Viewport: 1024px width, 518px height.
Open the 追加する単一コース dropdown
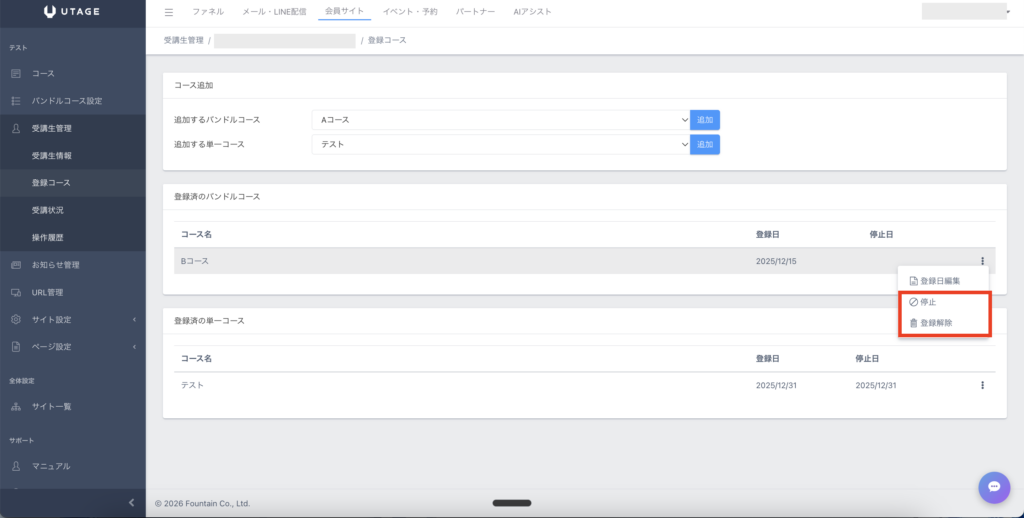click(501, 144)
